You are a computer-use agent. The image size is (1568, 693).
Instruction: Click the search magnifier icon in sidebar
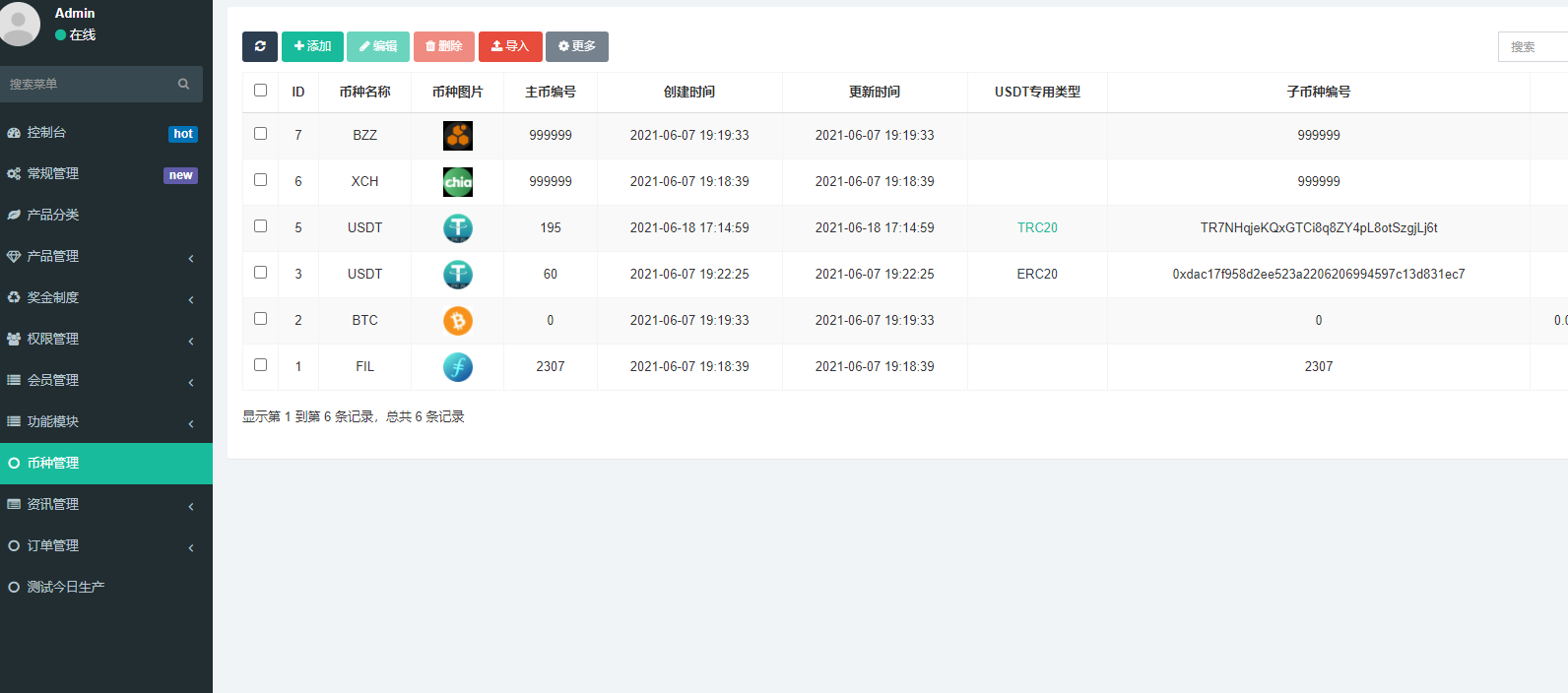(x=183, y=85)
